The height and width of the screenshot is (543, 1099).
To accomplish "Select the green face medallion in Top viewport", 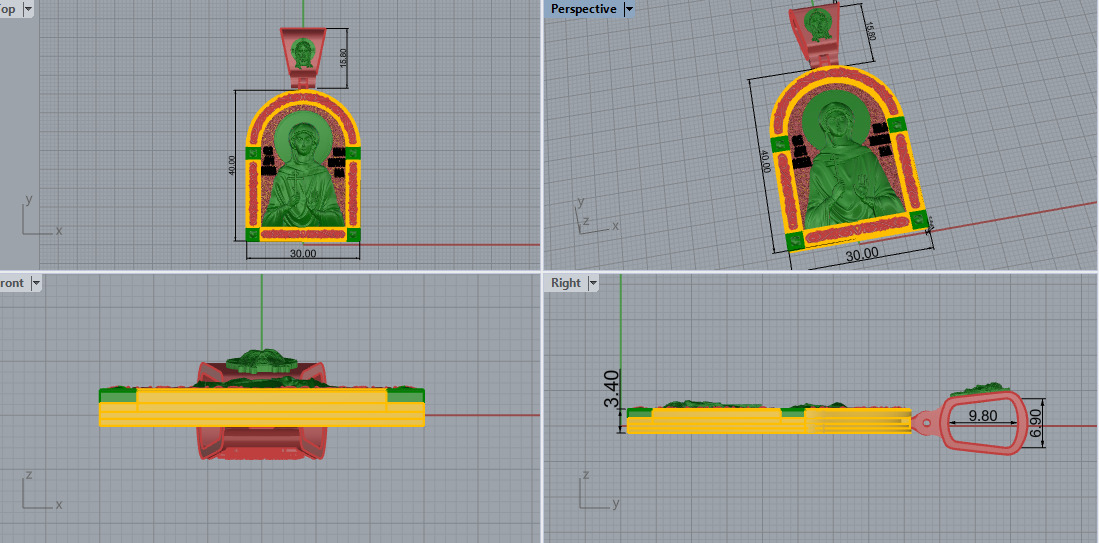I will coord(303,53).
